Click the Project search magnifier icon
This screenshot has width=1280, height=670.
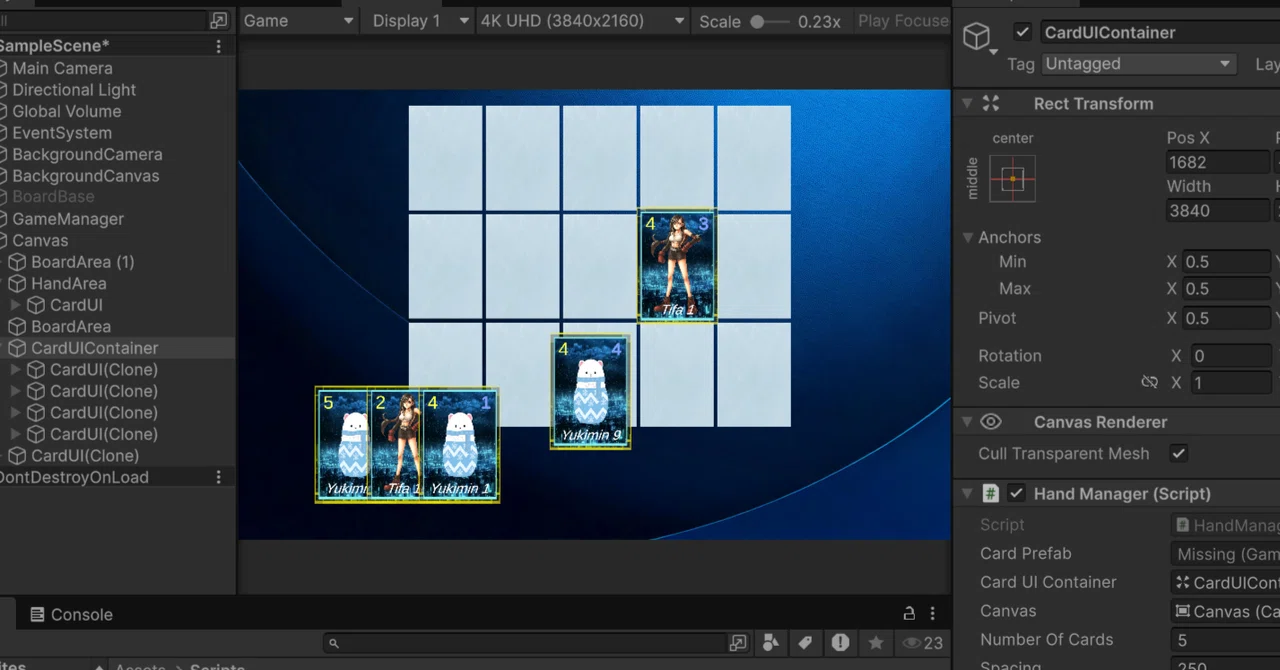coord(334,643)
